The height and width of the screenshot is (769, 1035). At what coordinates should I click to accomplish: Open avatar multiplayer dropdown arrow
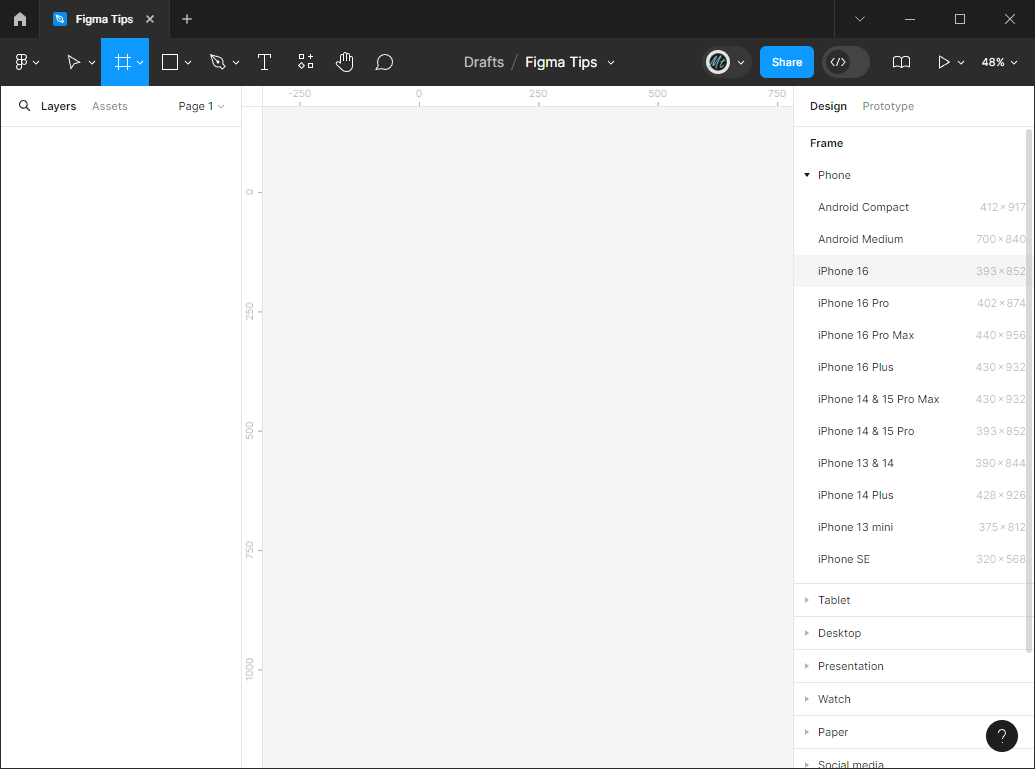tap(741, 63)
